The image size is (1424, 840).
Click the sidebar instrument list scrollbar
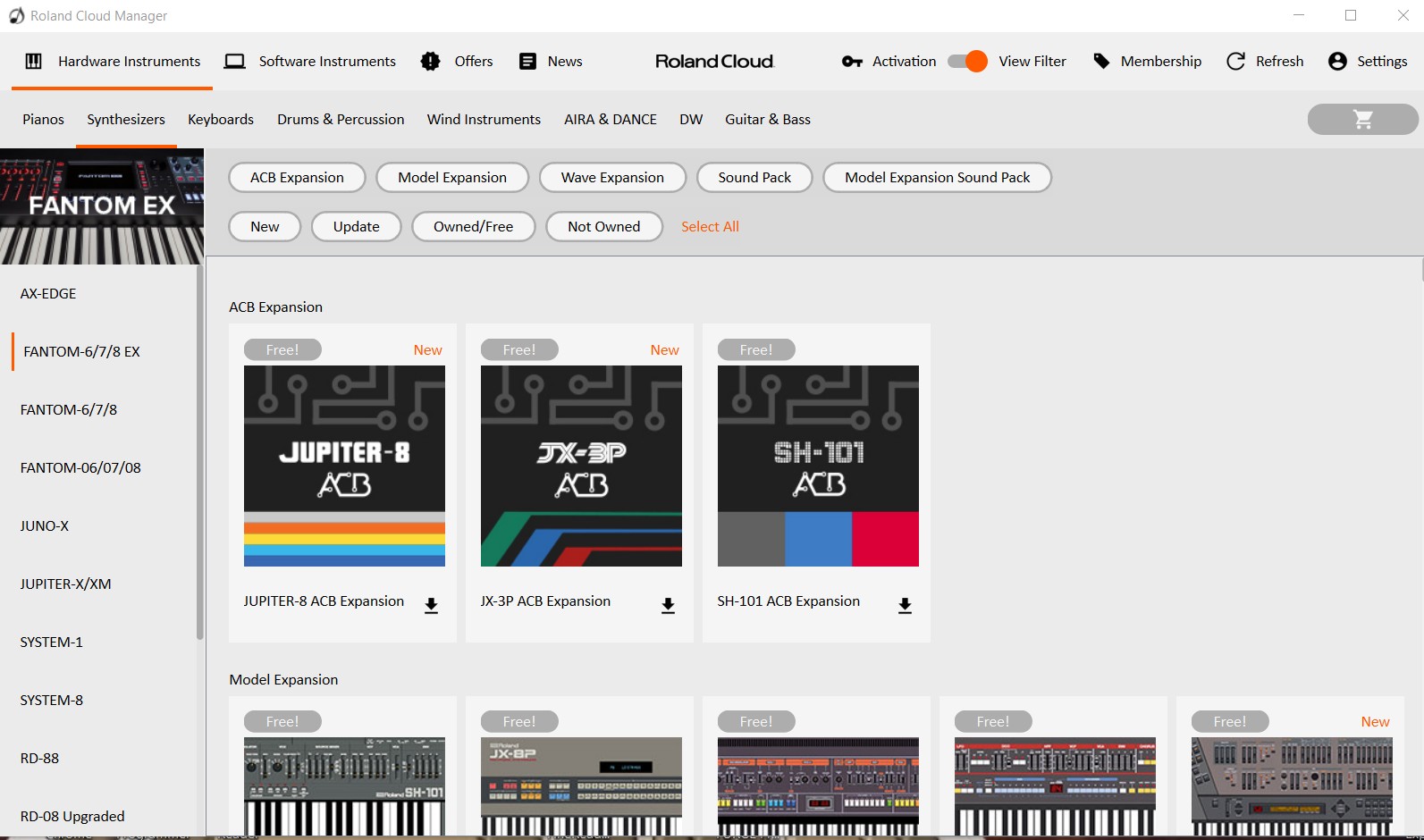pos(200,452)
